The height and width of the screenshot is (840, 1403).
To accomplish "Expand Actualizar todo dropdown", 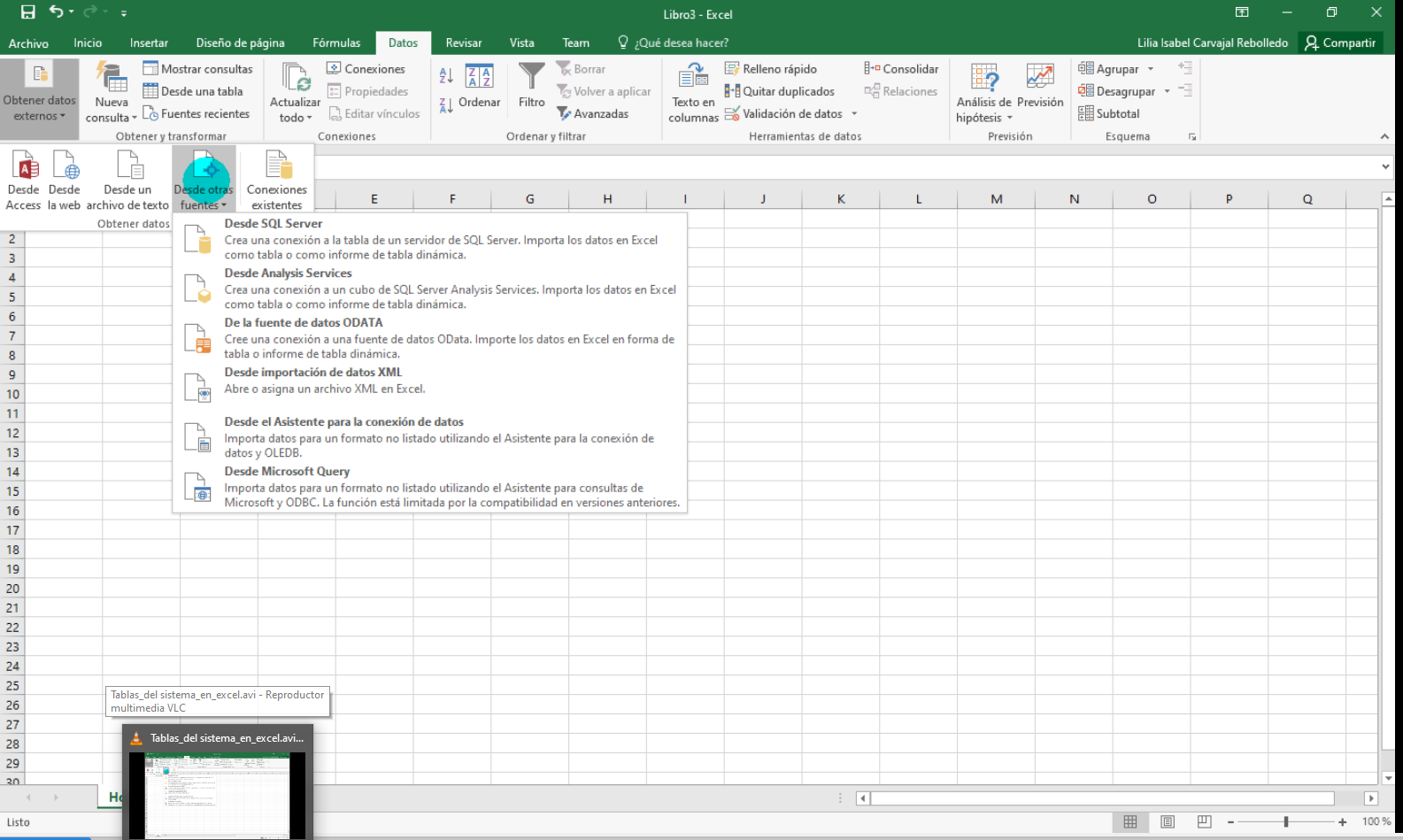I will (295, 93).
